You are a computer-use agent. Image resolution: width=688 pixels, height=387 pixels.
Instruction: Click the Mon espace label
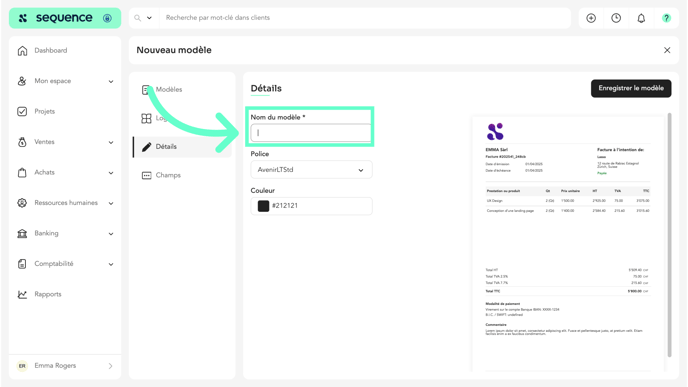pos(53,81)
